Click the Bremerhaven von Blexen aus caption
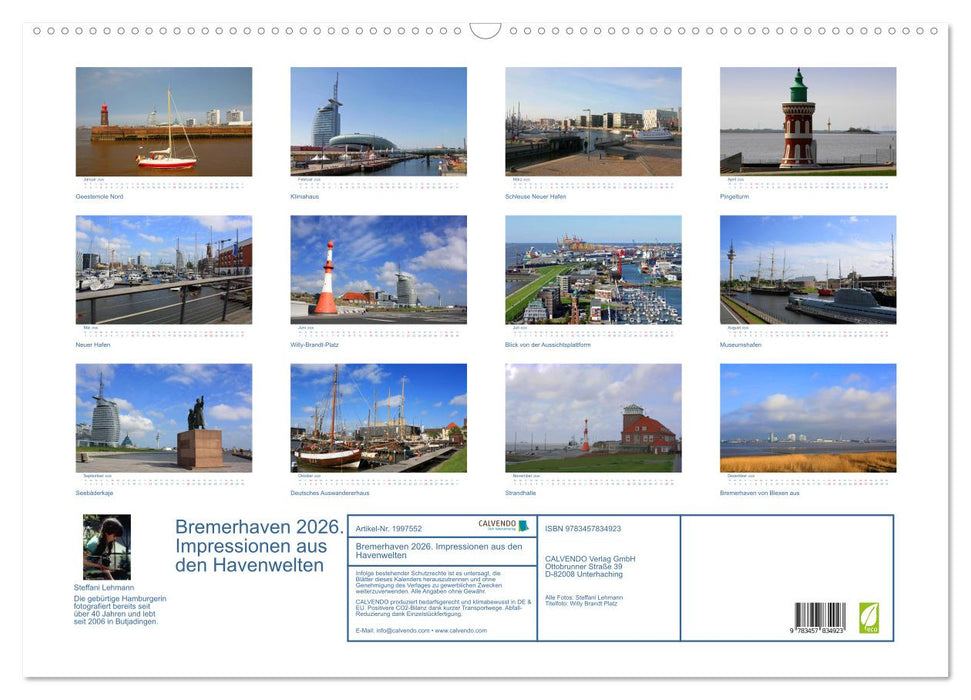971x700 pixels. pyautogui.click(x=758, y=492)
